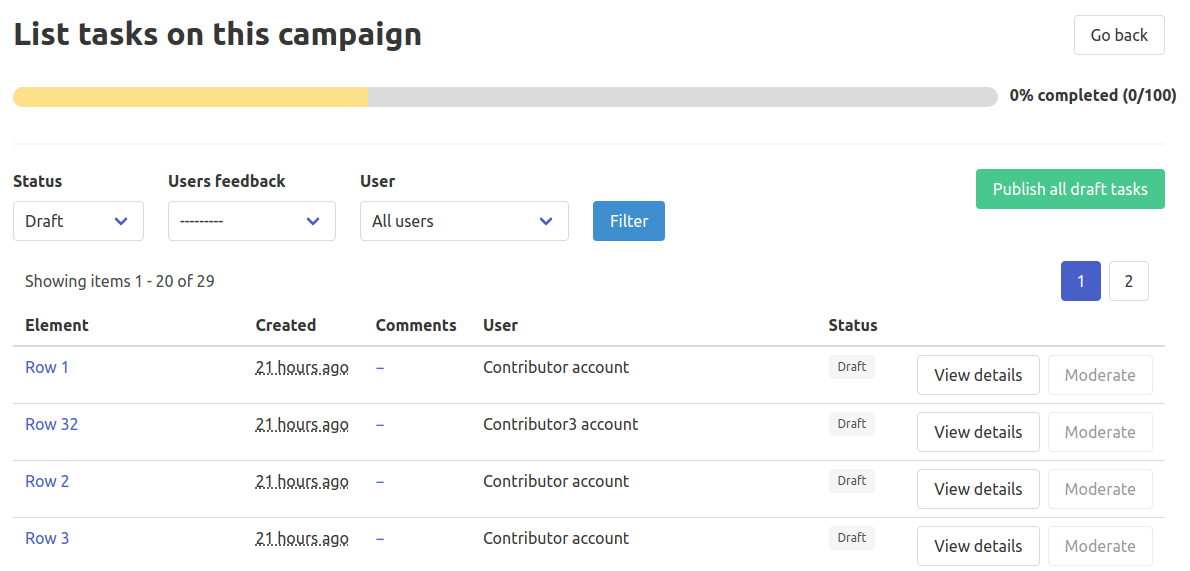The image size is (1190, 571).
Task: Click the 'Users feedback' filter label
Action: pyautogui.click(x=227, y=181)
